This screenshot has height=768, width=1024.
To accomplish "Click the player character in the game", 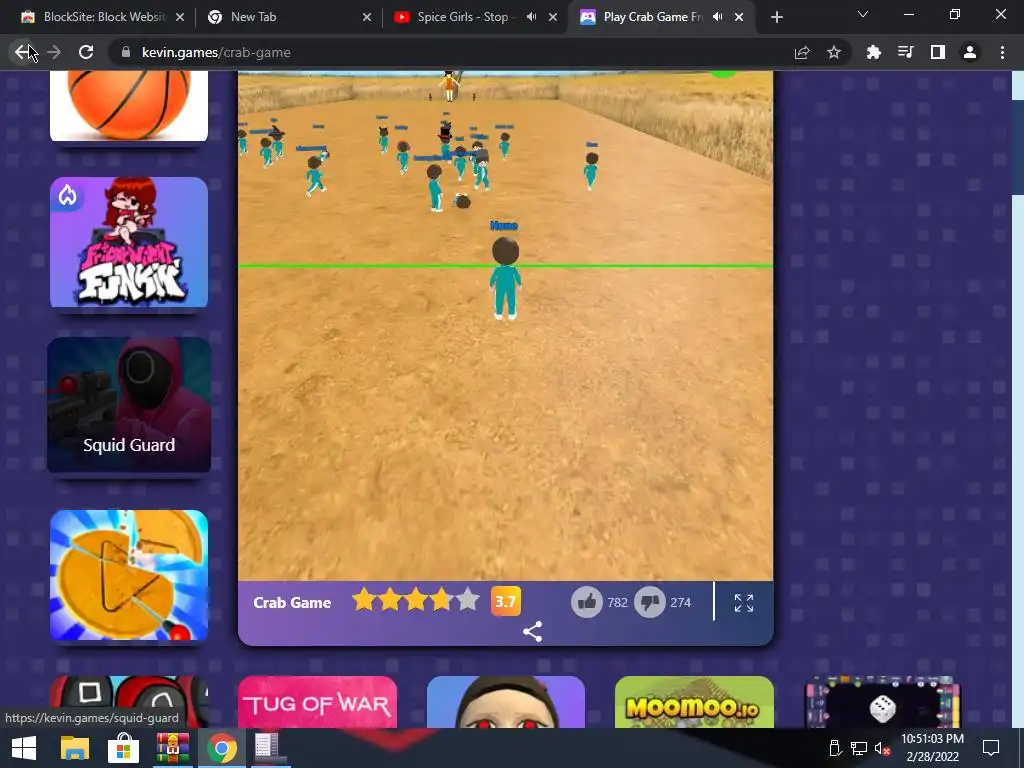I will (505, 279).
